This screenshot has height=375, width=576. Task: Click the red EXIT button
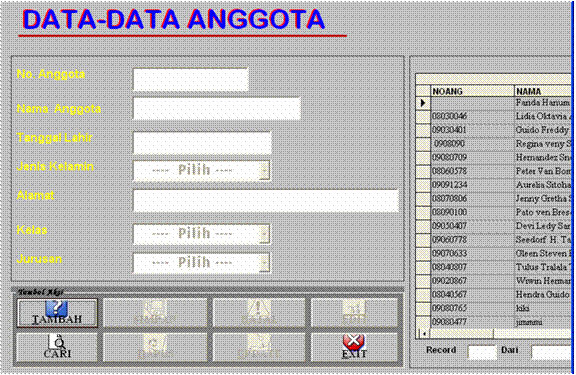coord(354,347)
